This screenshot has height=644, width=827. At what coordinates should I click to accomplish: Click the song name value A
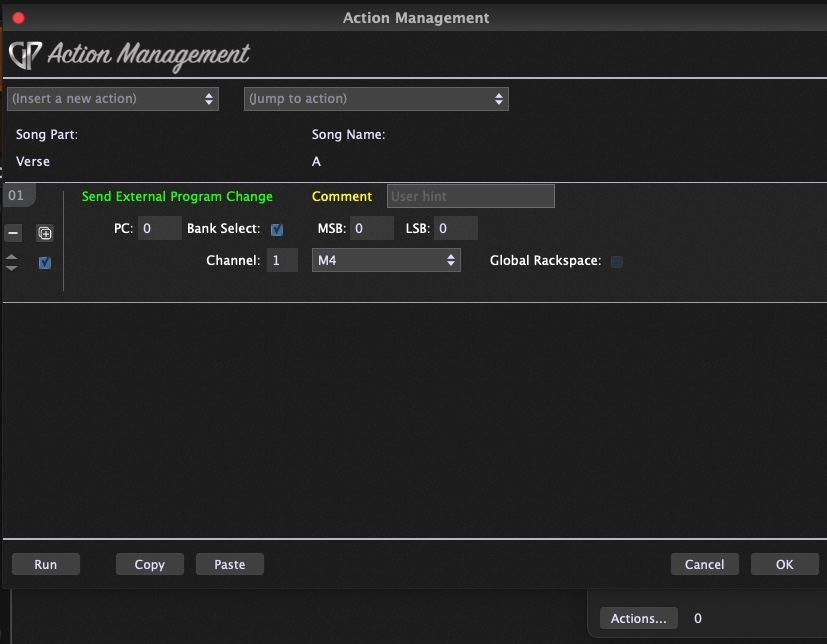tap(316, 161)
